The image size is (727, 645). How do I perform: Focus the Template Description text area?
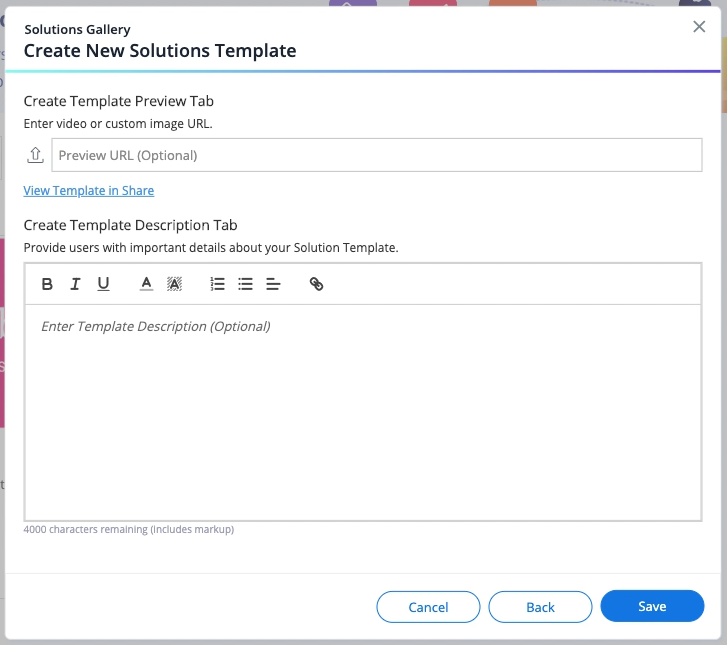coord(362,410)
